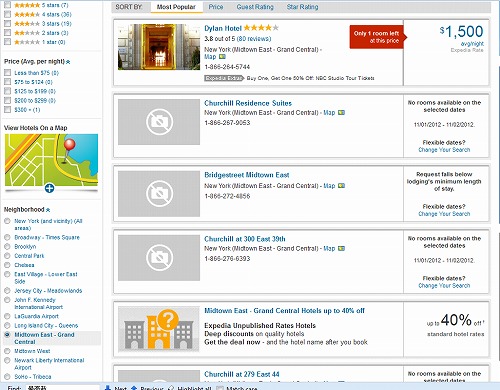Image resolution: width=500 pixels, height=390 pixels.
Task: Check the $300+ price filter checkbox
Action: pos(8,110)
